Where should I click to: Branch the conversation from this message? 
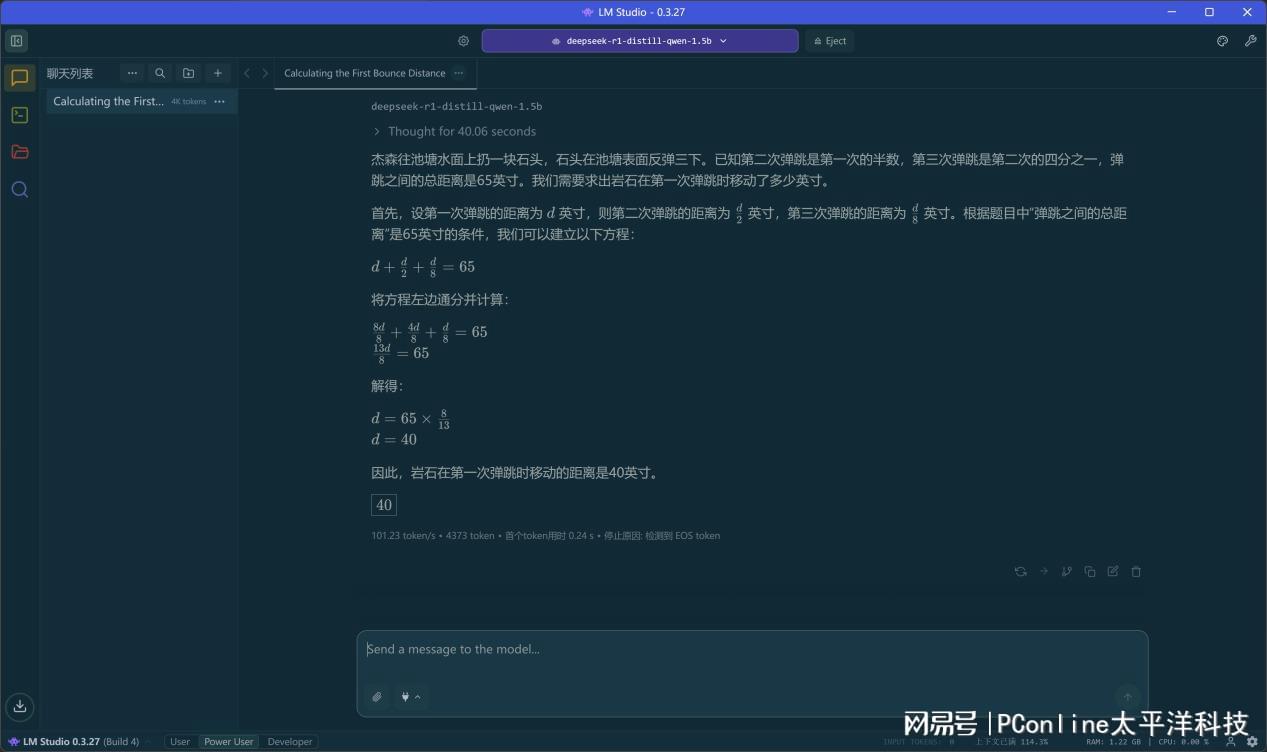[1066, 572]
